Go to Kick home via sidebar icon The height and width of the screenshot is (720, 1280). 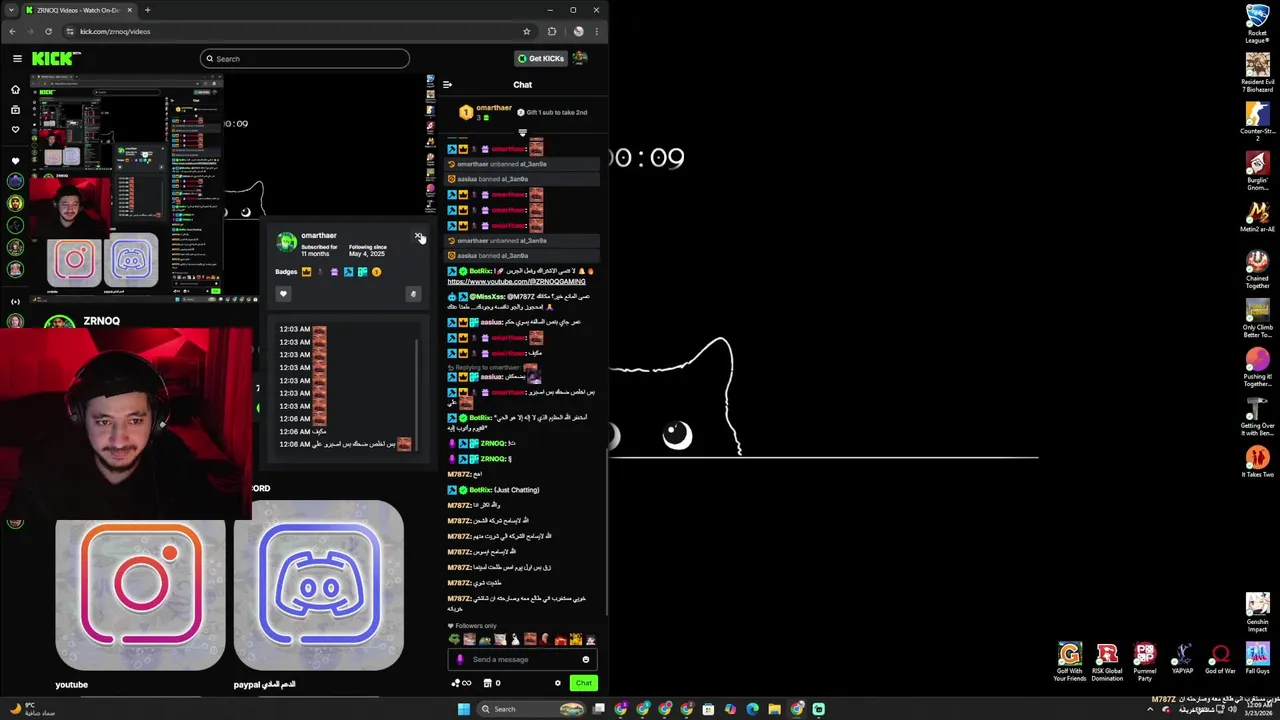pos(15,89)
